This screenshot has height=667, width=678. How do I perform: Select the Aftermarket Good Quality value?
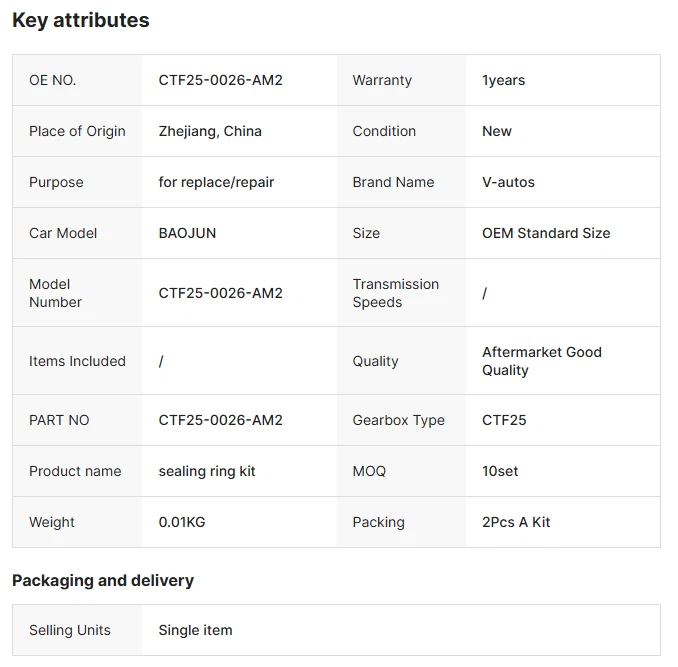[542, 361]
